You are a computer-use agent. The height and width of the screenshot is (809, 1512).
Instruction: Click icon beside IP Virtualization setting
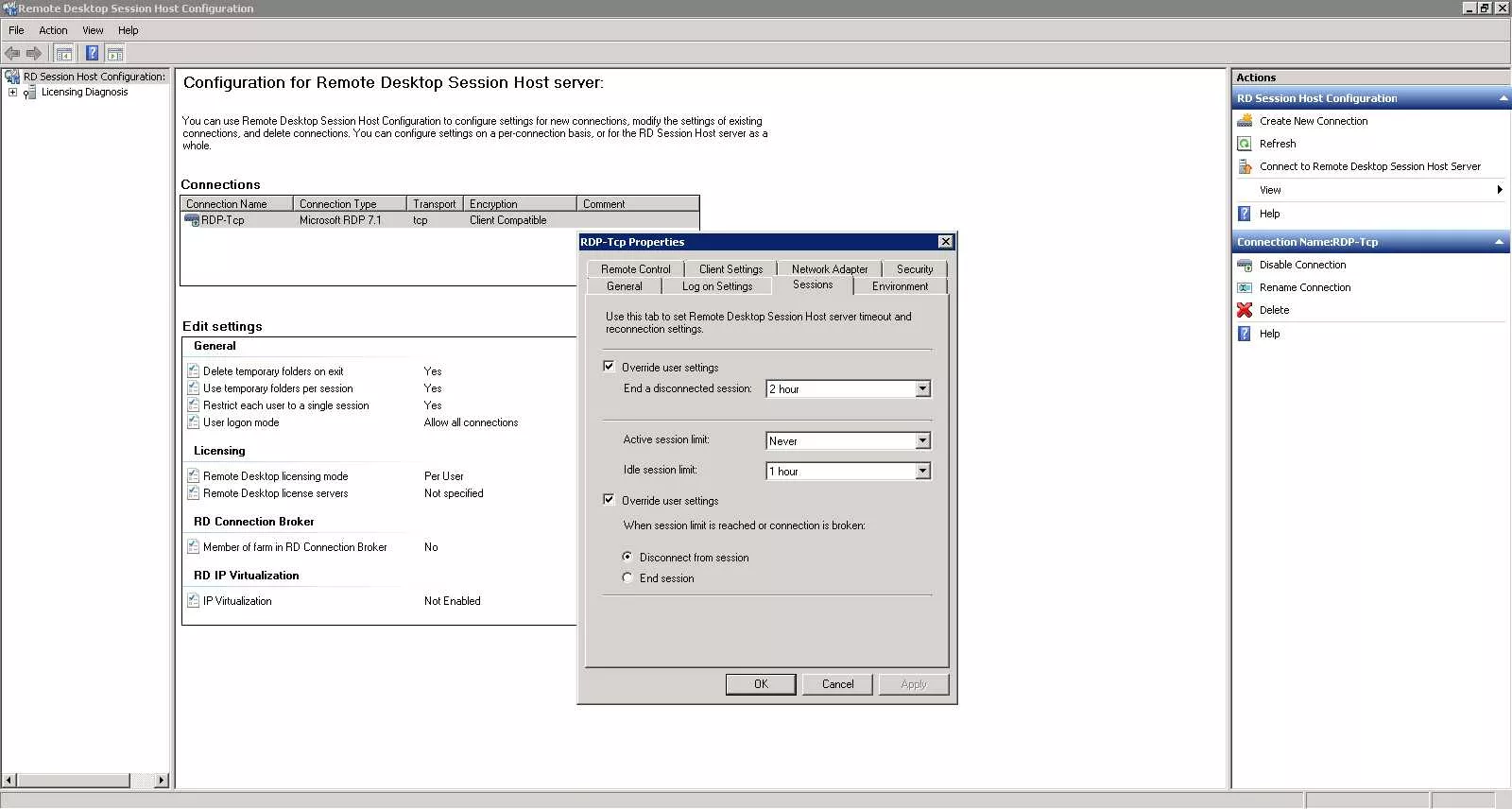(x=193, y=601)
